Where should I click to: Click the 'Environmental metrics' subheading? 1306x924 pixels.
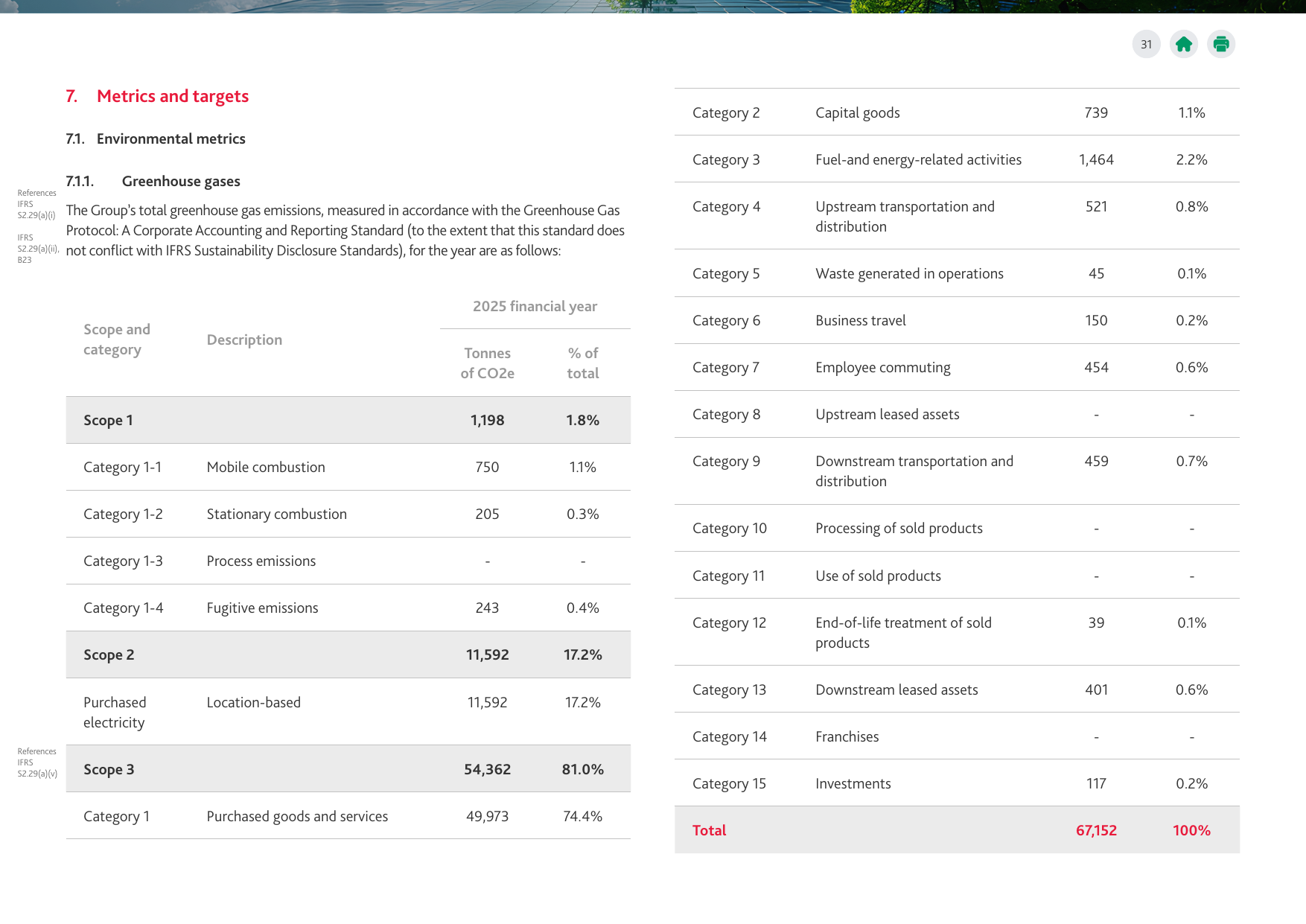171,138
